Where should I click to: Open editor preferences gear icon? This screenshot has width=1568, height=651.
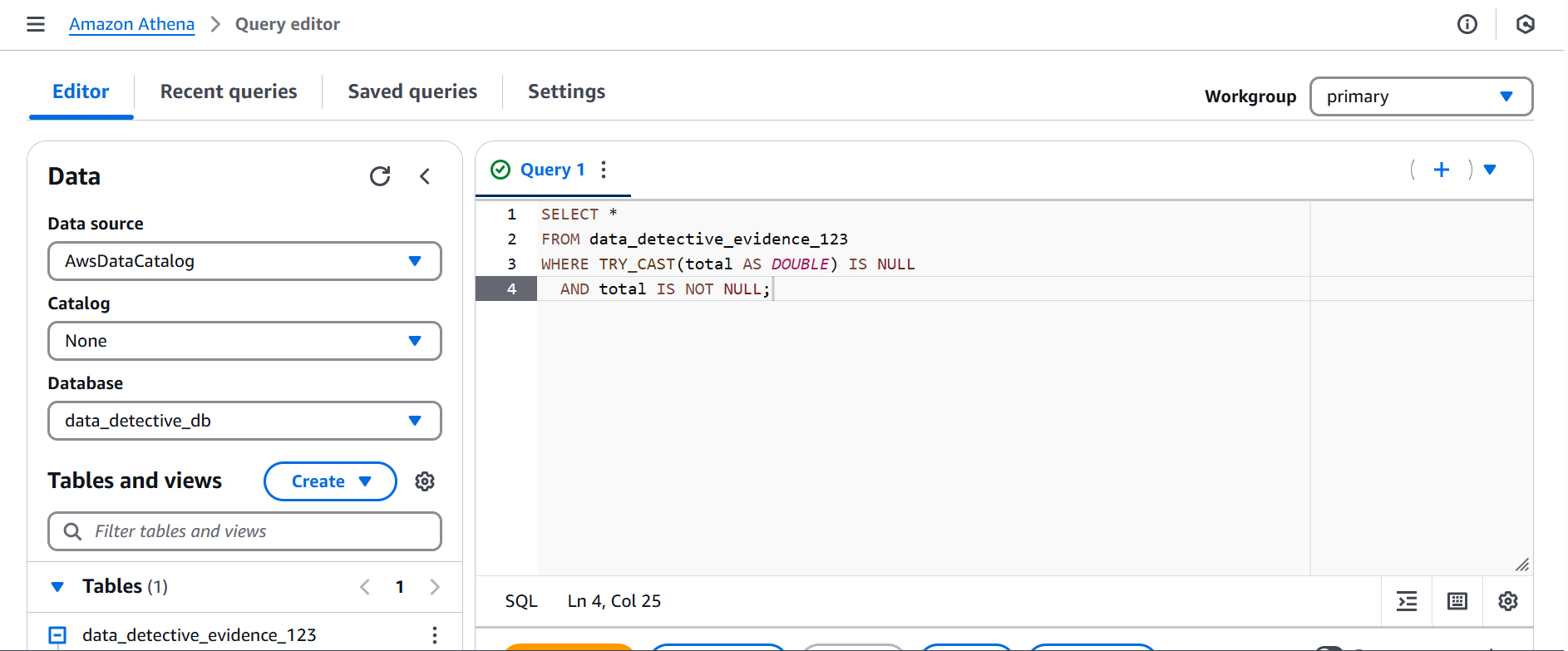[1508, 601]
